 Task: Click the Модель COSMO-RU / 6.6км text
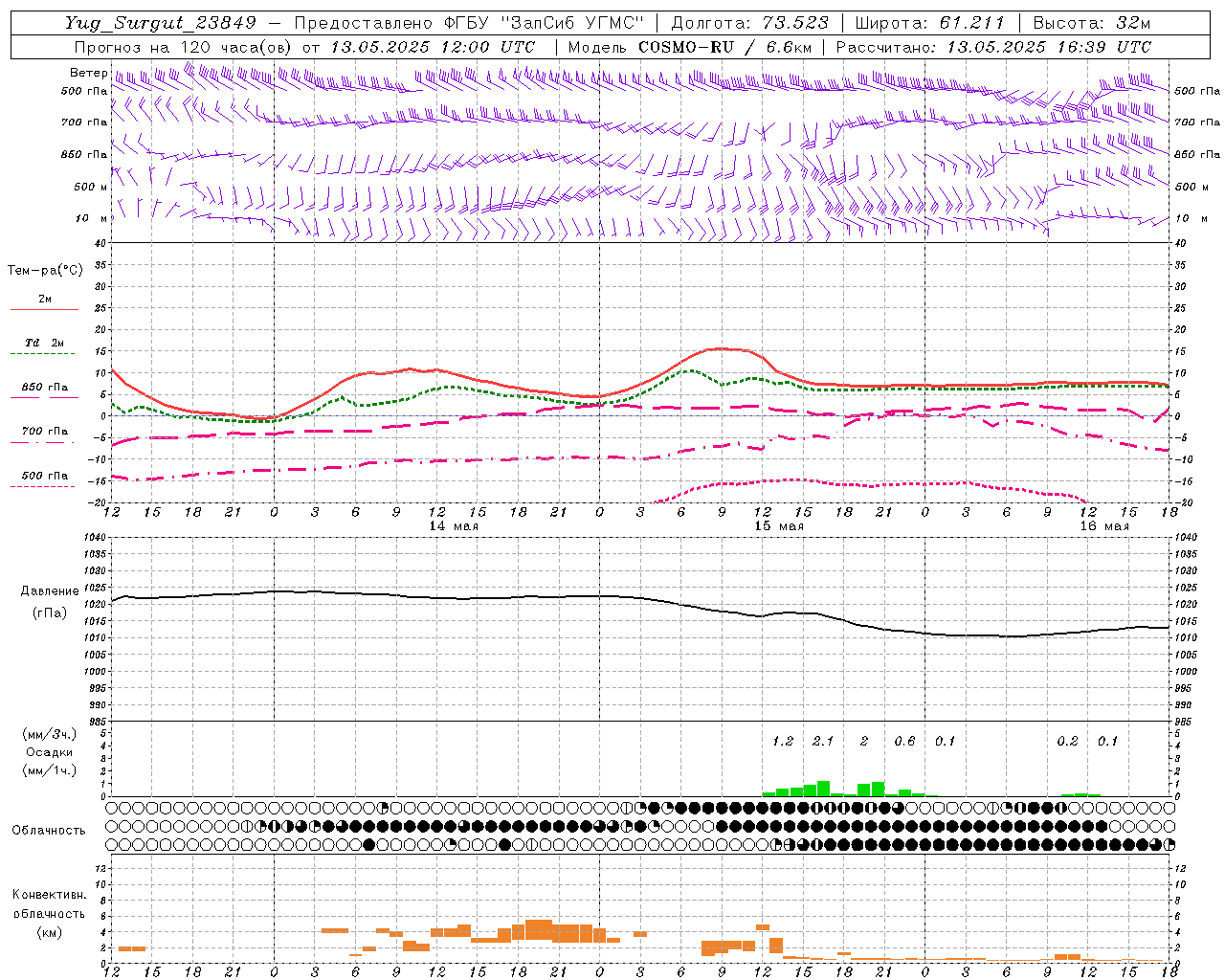690,47
